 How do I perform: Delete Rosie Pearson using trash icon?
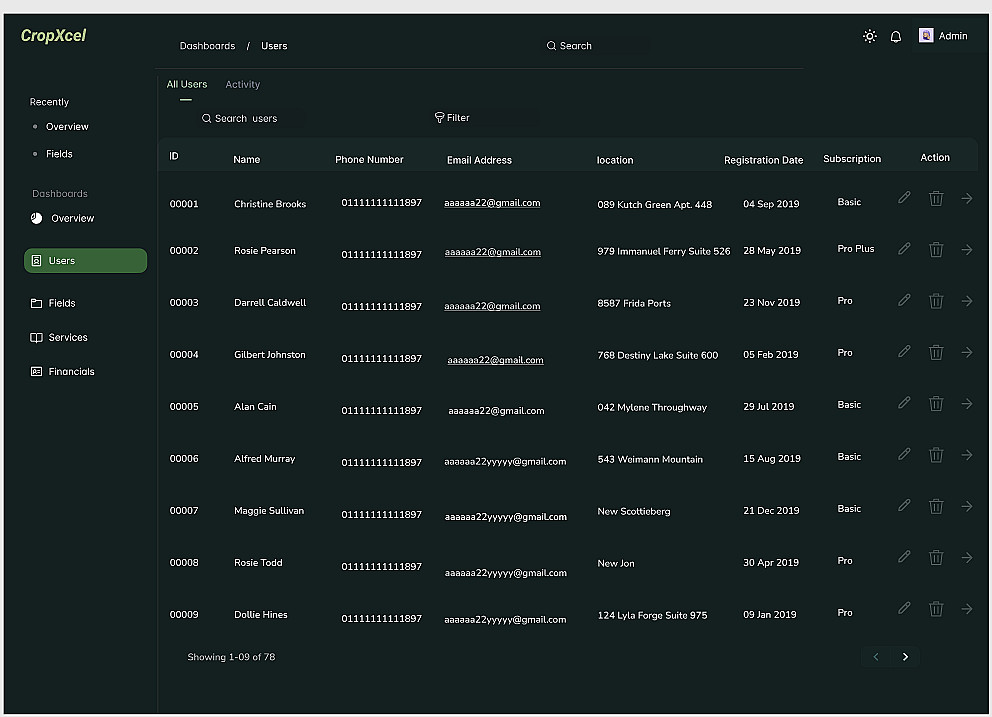[x=936, y=249]
